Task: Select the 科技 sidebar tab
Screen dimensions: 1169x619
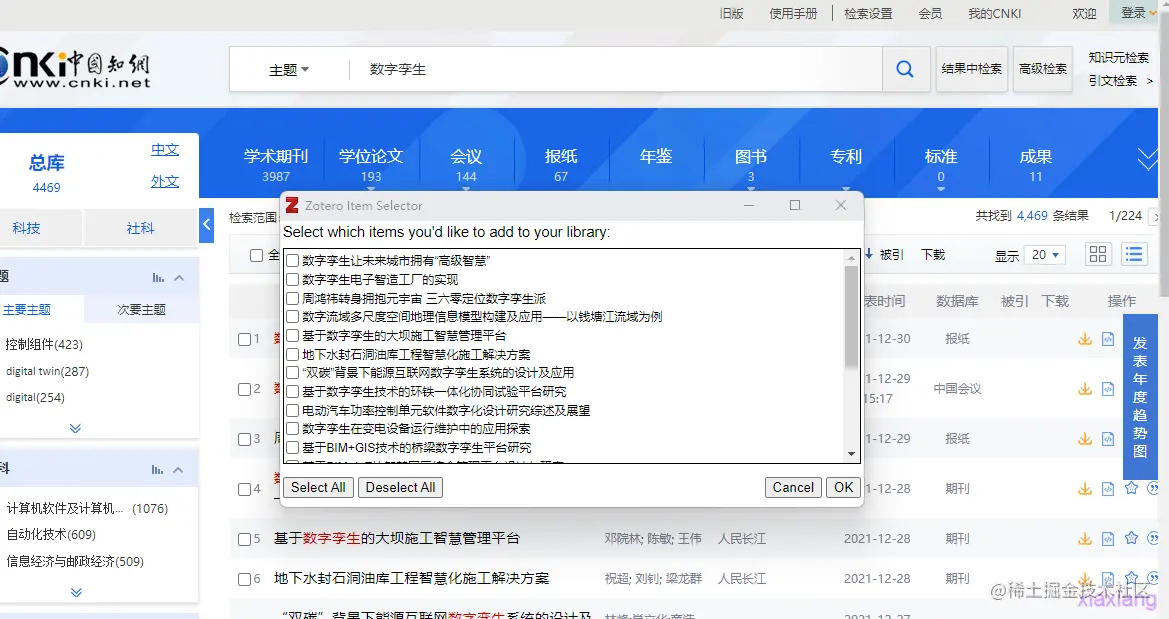Action: 26,228
